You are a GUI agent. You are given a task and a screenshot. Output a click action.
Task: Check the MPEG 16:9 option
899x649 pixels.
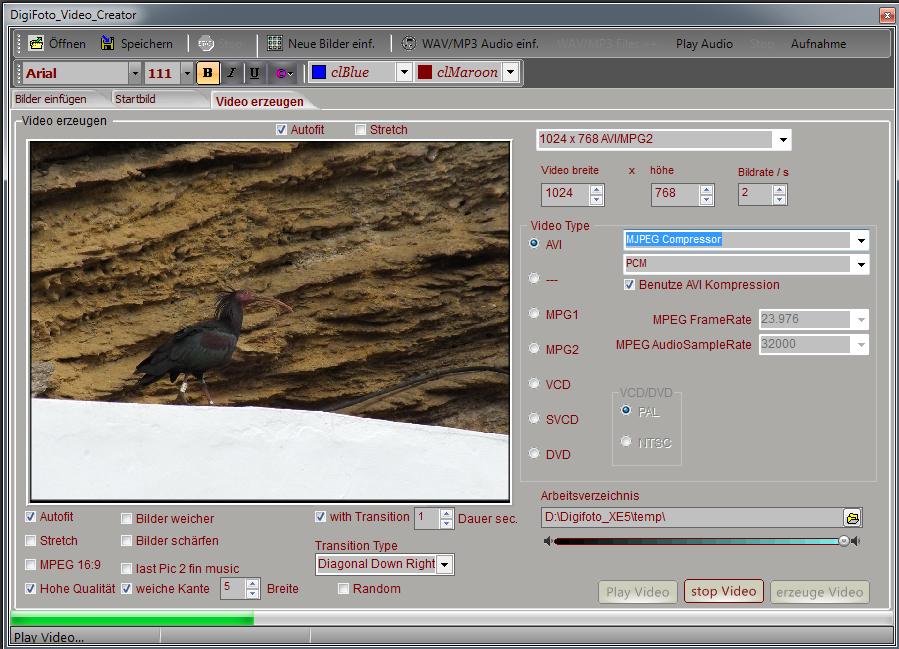pyautogui.click(x=30, y=564)
